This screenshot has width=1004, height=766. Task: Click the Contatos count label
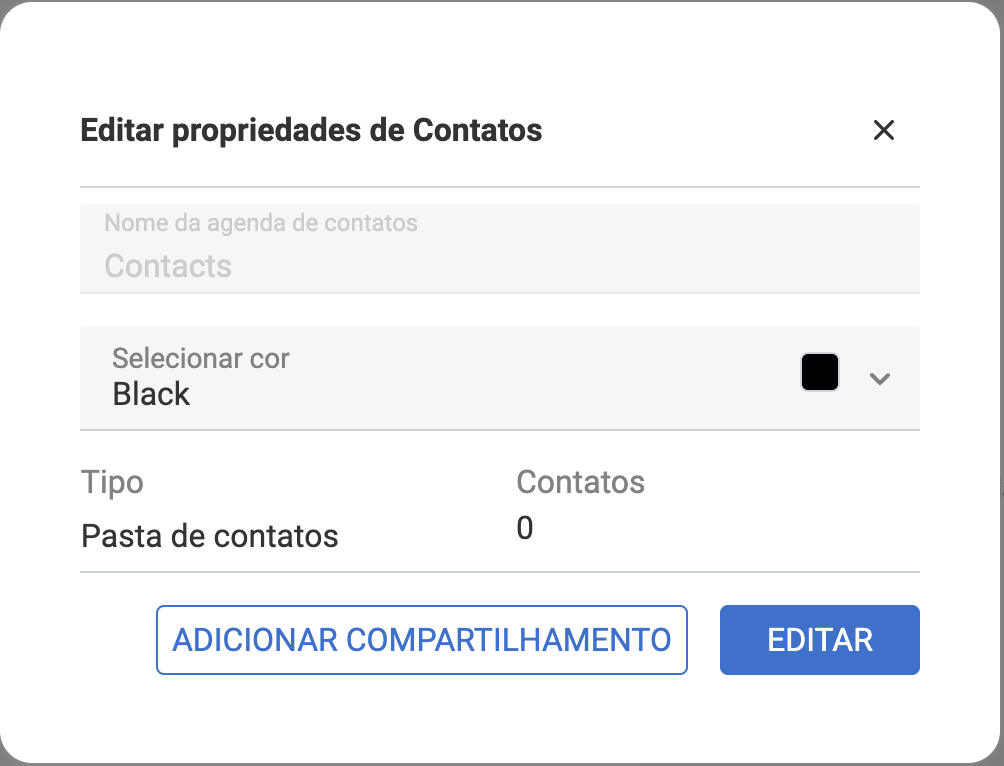pyautogui.click(x=580, y=482)
